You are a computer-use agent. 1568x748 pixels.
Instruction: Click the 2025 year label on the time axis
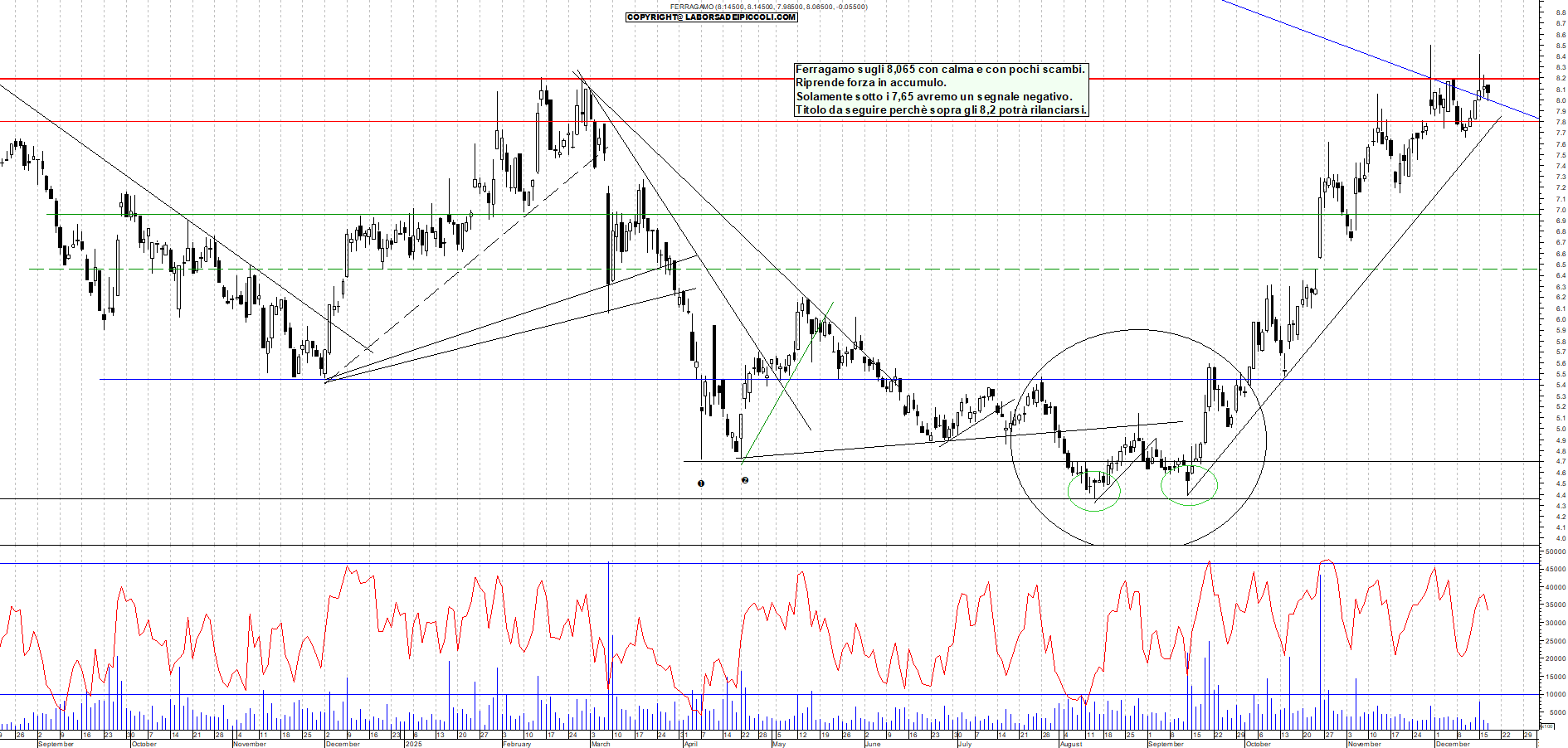[x=413, y=744]
